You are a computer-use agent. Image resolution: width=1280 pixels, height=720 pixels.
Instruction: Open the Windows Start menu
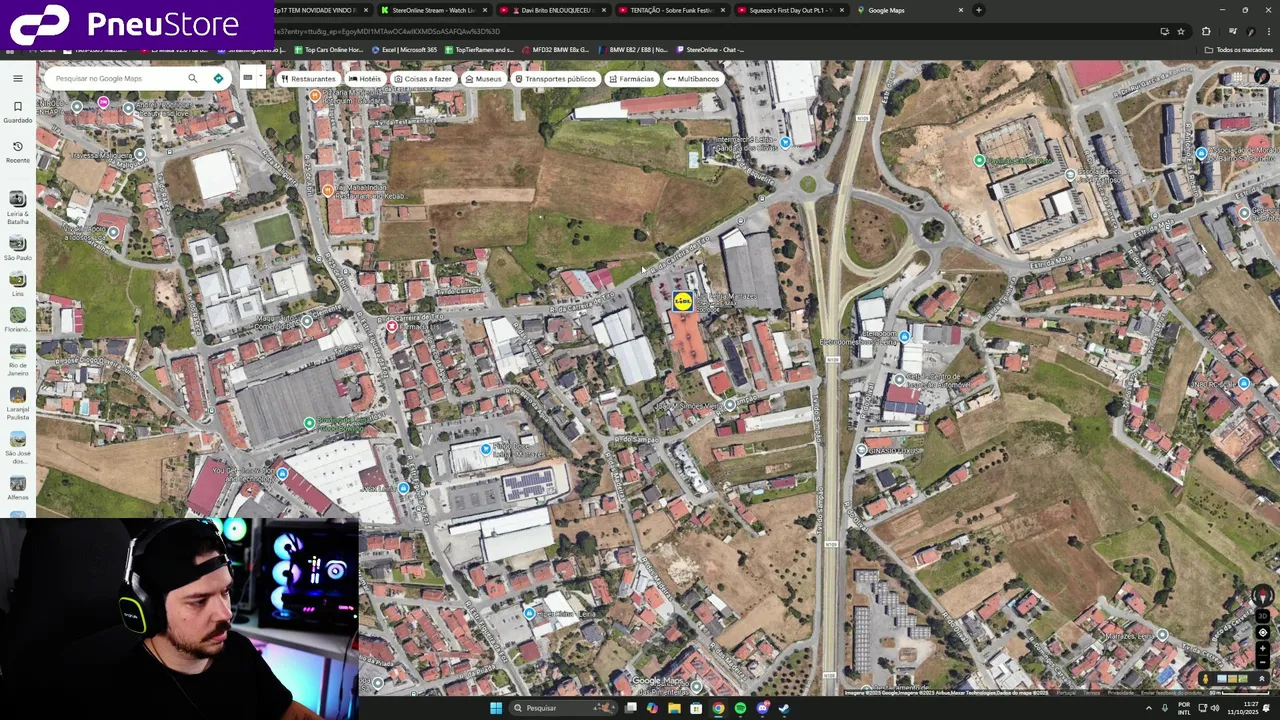[x=495, y=708]
